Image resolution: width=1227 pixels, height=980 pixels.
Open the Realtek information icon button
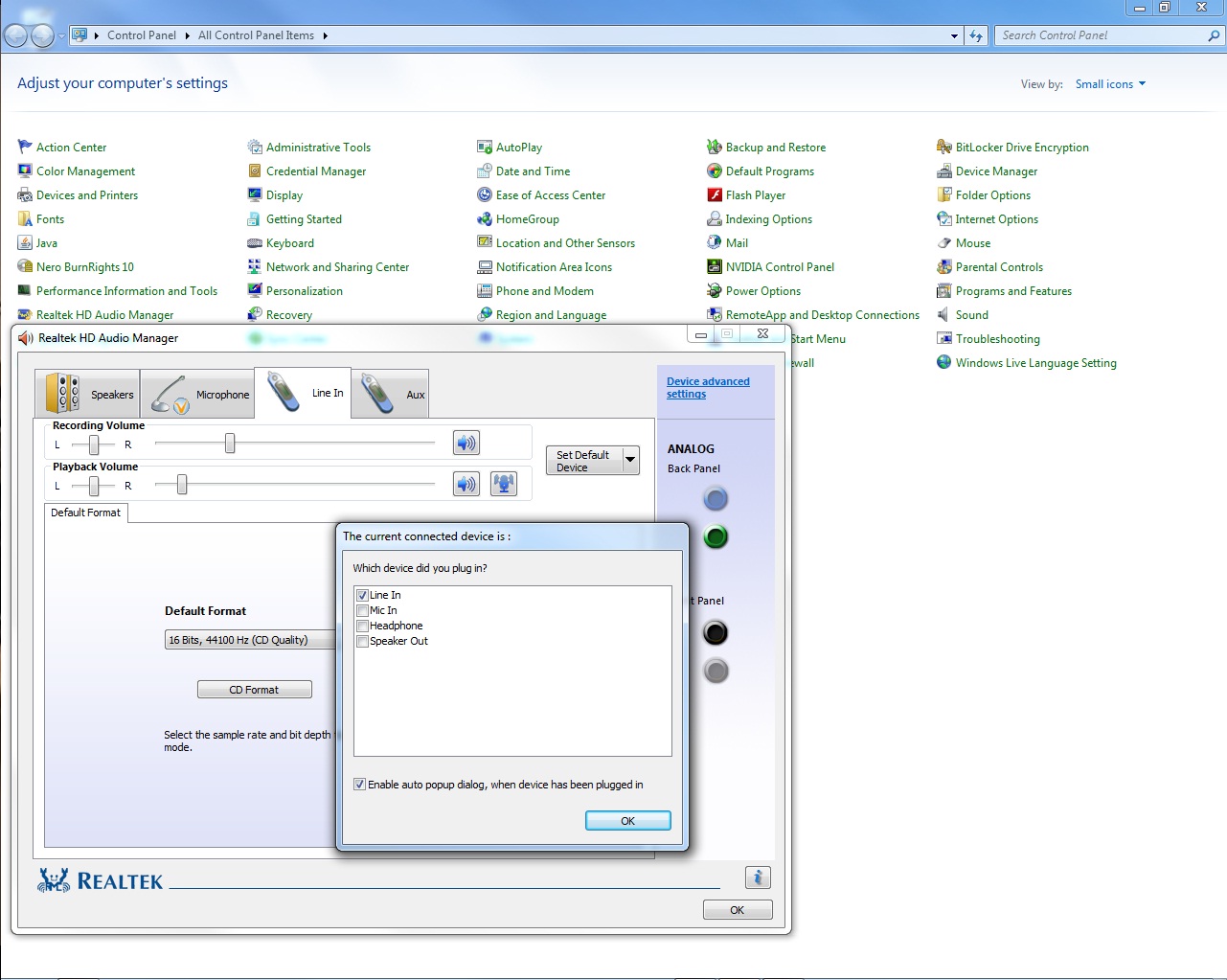pyautogui.click(x=758, y=877)
